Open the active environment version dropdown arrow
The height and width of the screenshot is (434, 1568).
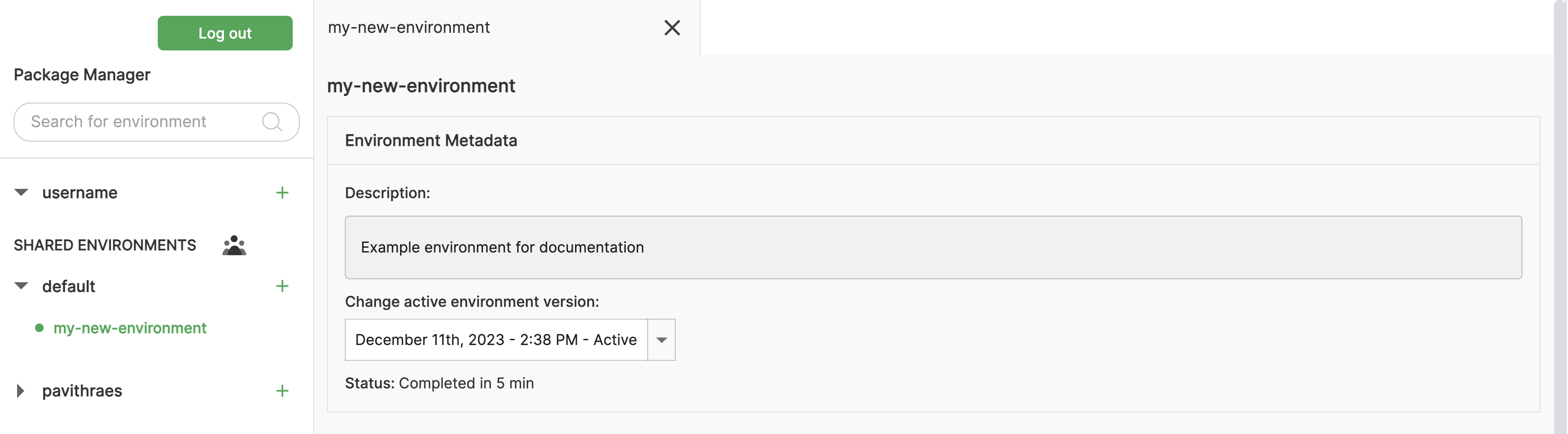click(662, 340)
